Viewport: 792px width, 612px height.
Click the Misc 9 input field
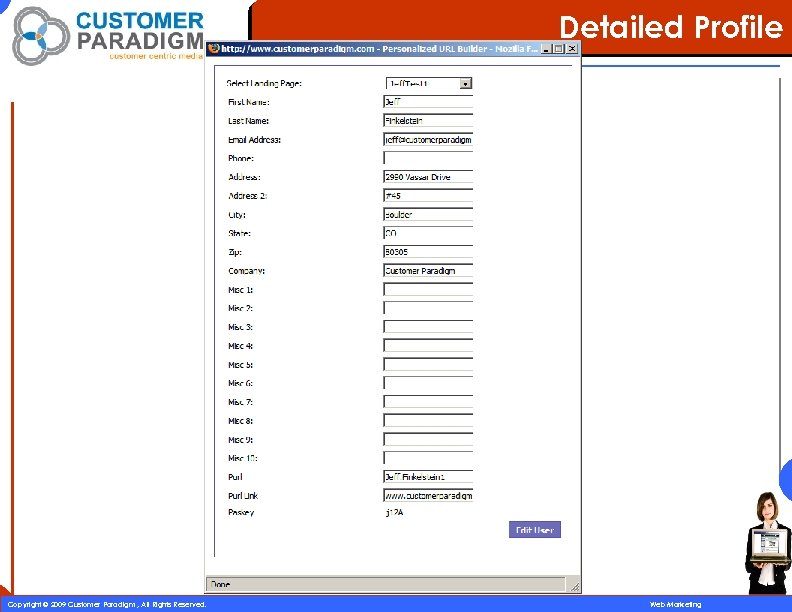pyautogui.click(x=428, y=439)
